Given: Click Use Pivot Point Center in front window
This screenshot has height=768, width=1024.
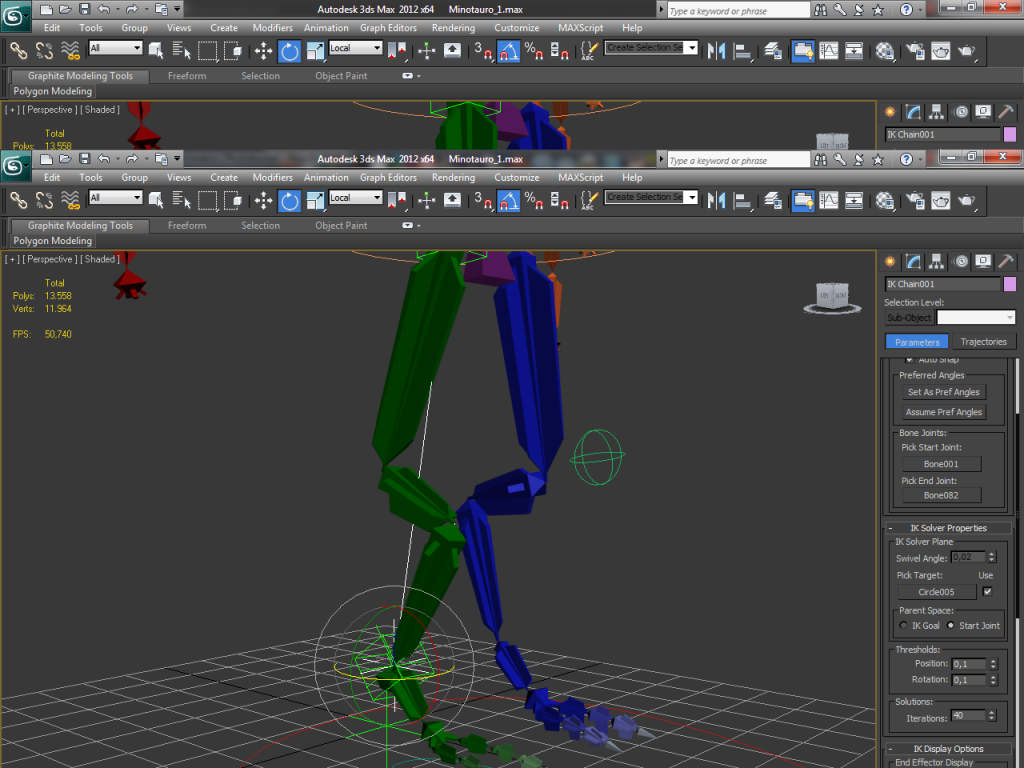Looking at the screenshot, I should click(x=396, y=200).
